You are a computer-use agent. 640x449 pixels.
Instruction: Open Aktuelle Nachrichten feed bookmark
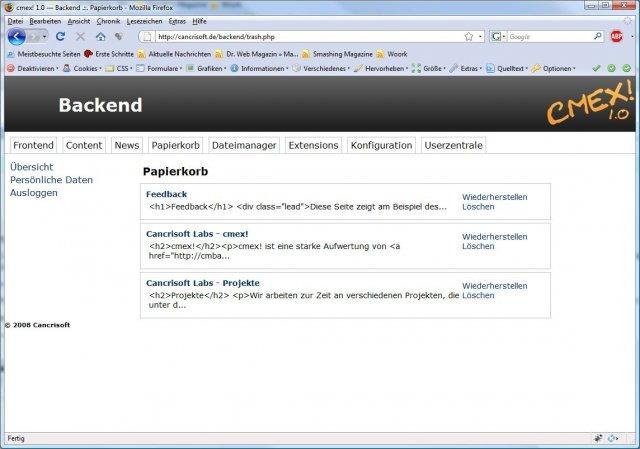pyautogui.click(x=174, y=54)
